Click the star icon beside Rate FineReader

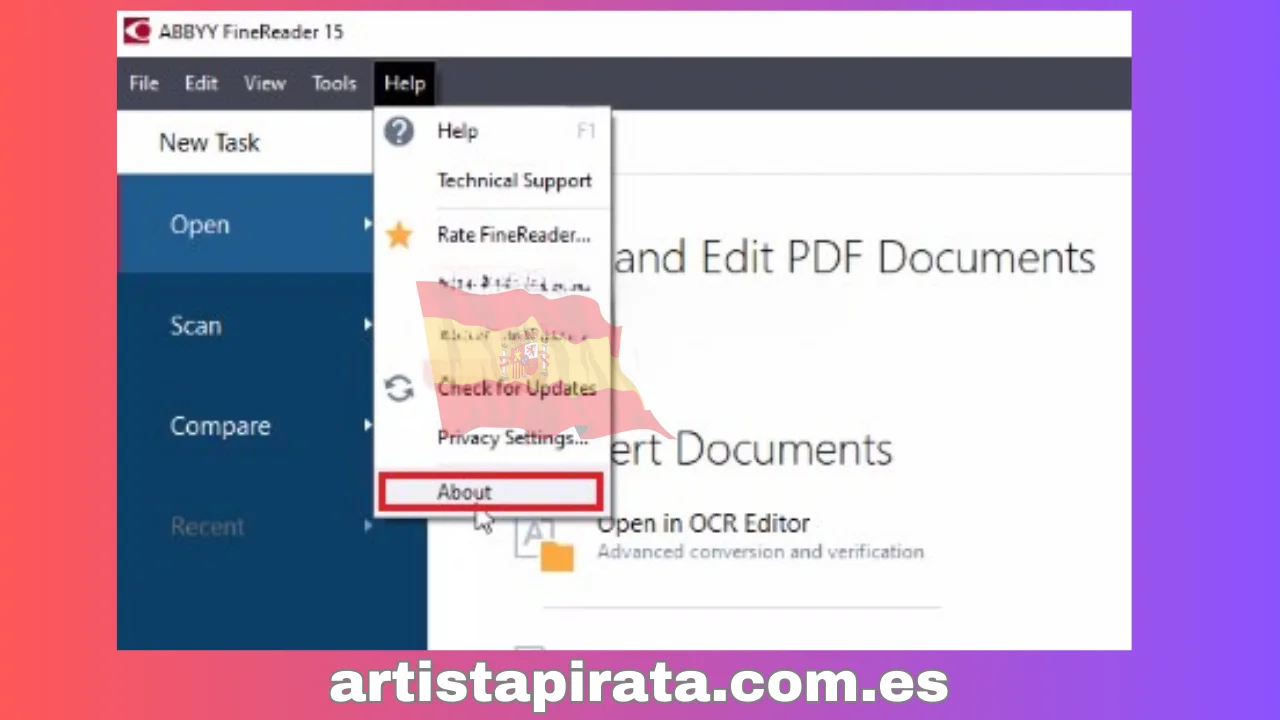tap(399, 236)
